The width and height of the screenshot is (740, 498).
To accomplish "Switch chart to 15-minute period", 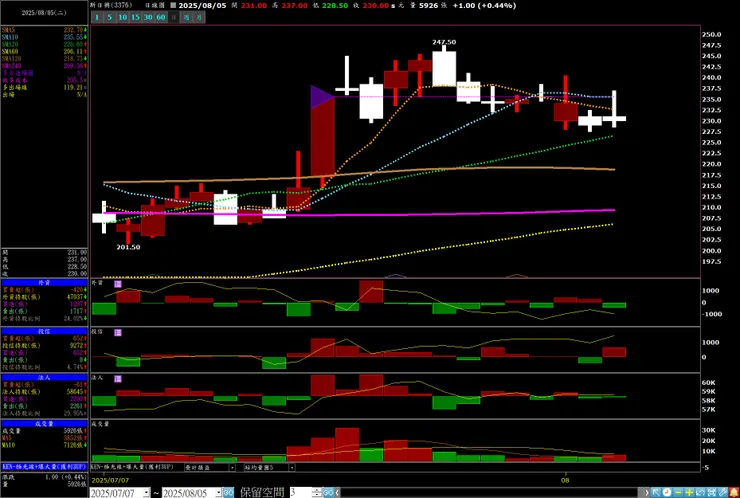I will [x=135, y=17].
